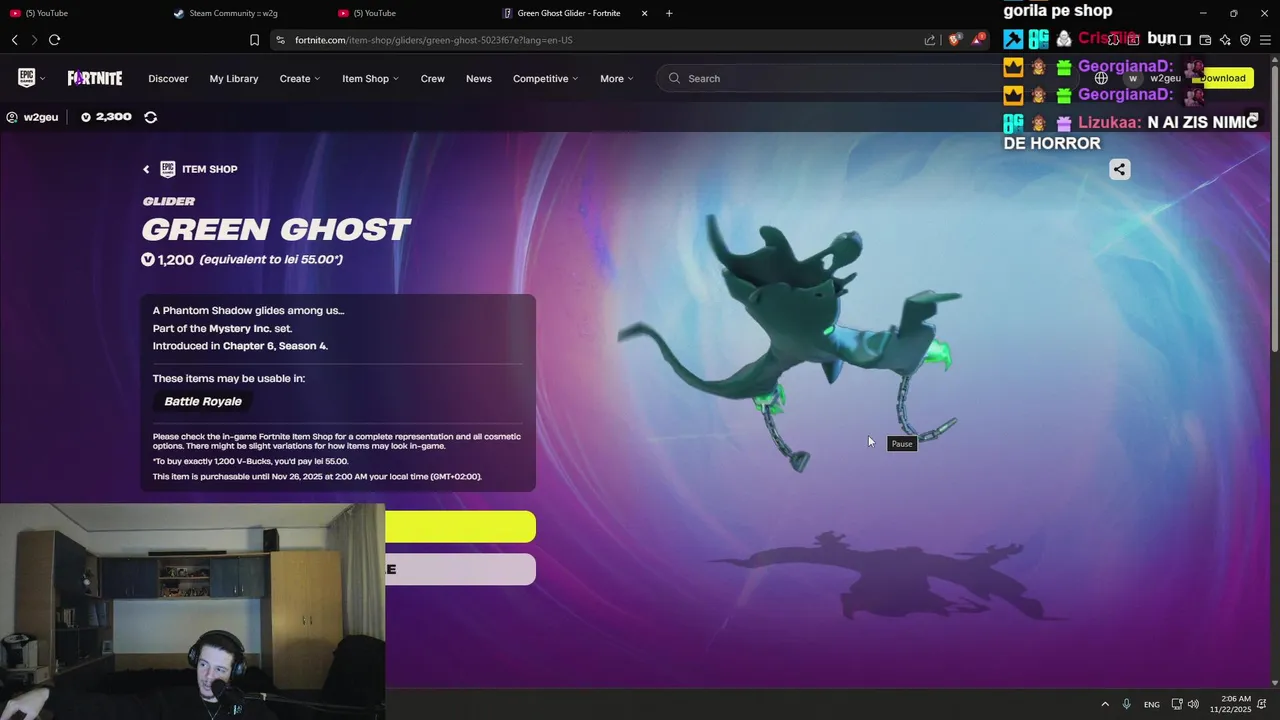Open the Crew nav item
This screenshot has width=1280, height=720.
pos(433,78)
